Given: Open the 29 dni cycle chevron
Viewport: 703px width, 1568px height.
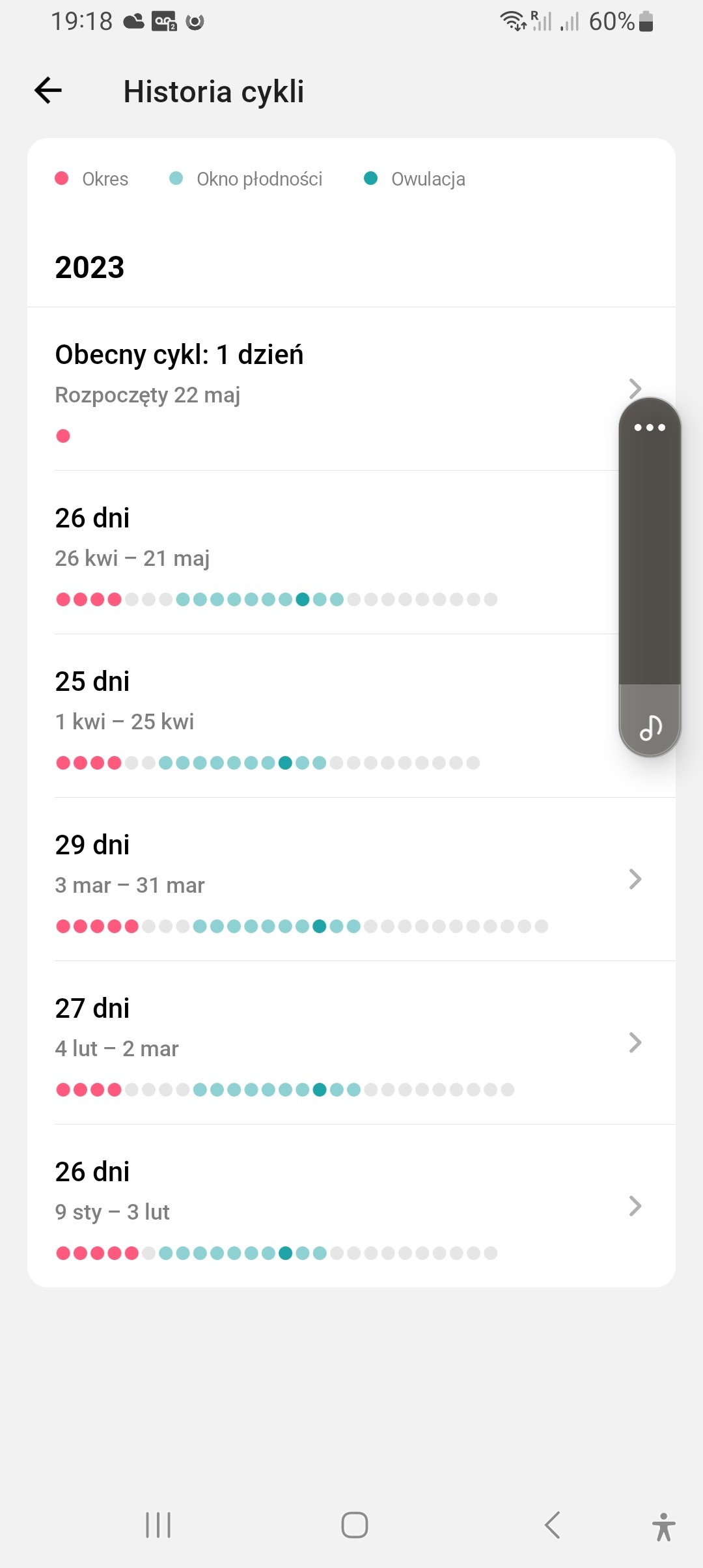Looking at the screenshot, I should coord(635,879).
